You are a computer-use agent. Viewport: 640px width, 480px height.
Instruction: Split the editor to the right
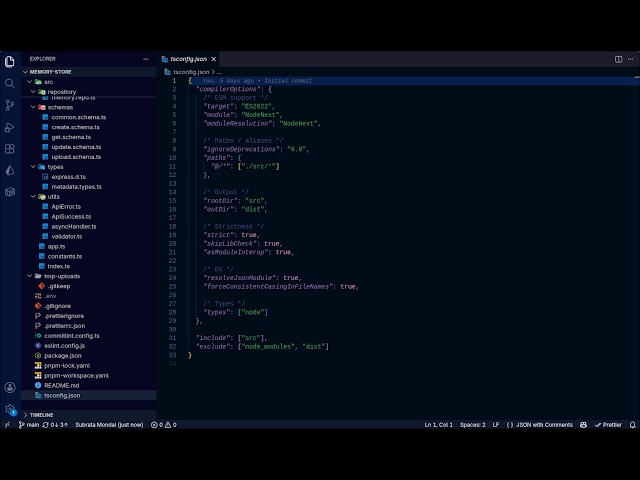[618, 59]
